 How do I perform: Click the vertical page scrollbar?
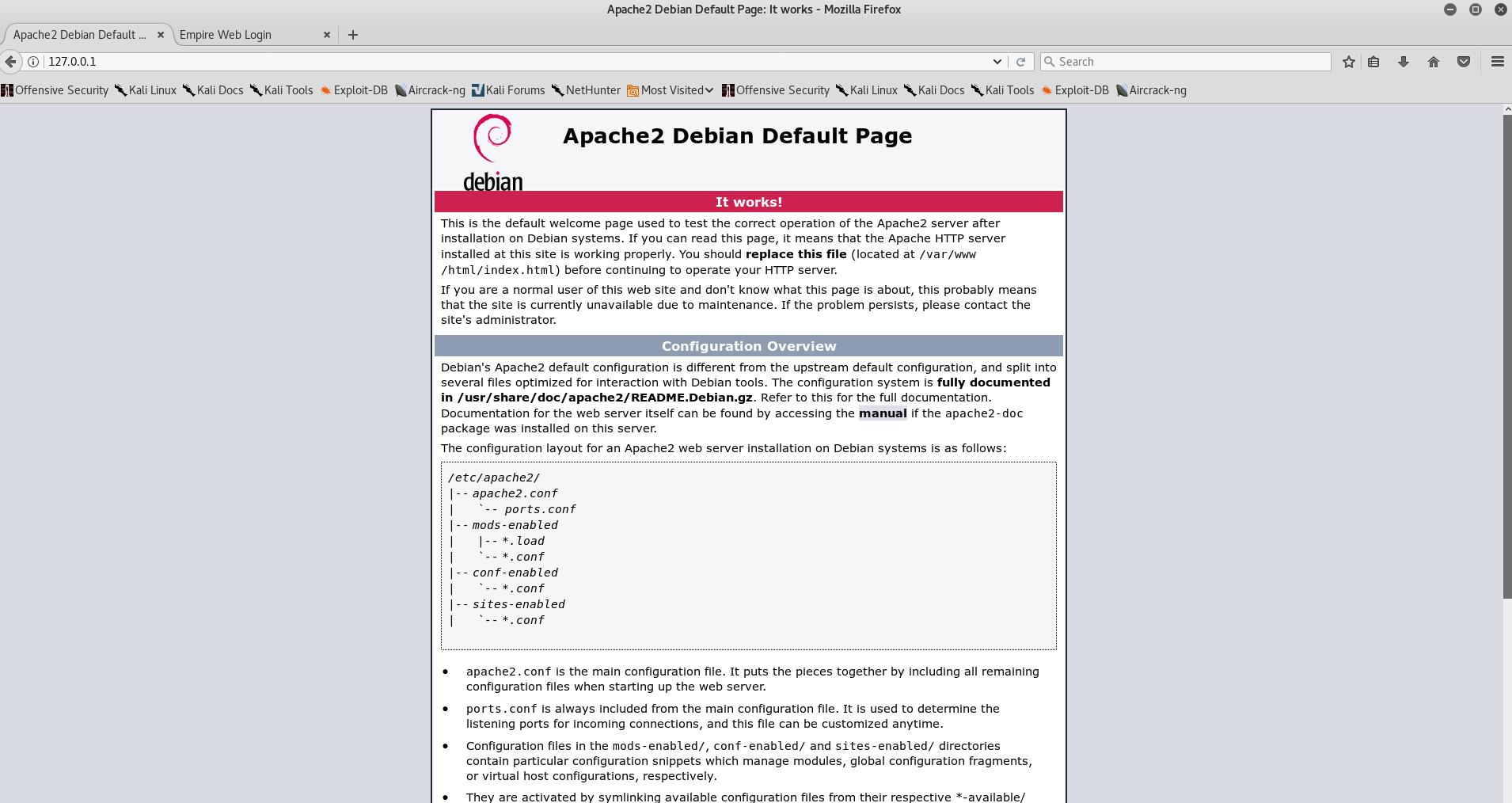pos(1506,356)
